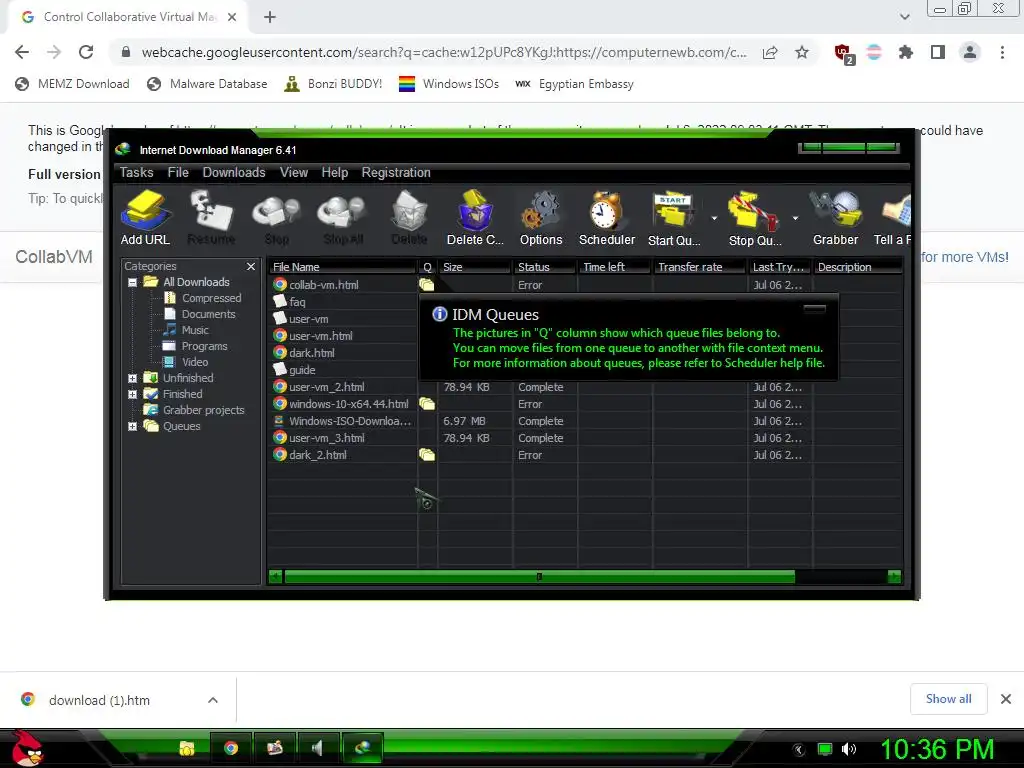Screen dimensions: 1024x768
Task: Open options arrow for download (1).htm
Action: pos(213,700)
